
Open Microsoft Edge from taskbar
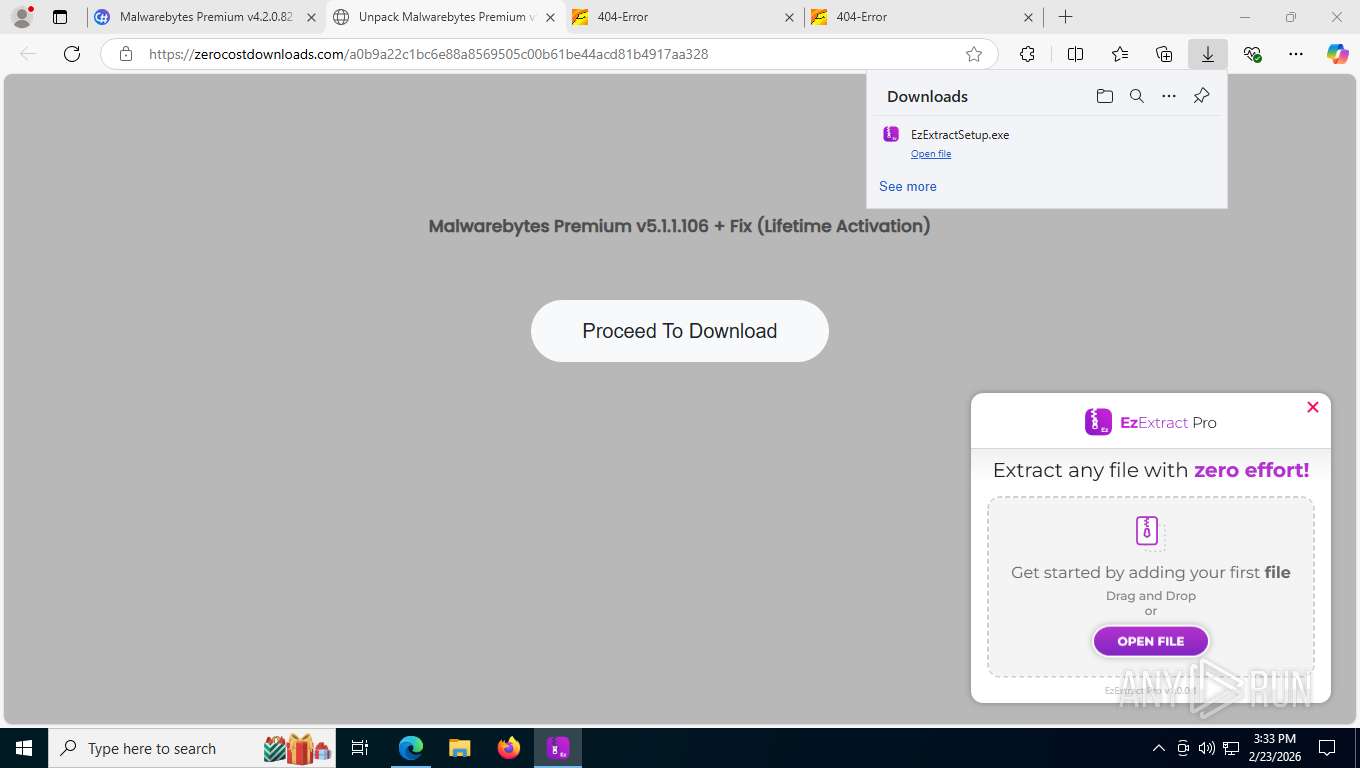[411, 748]
